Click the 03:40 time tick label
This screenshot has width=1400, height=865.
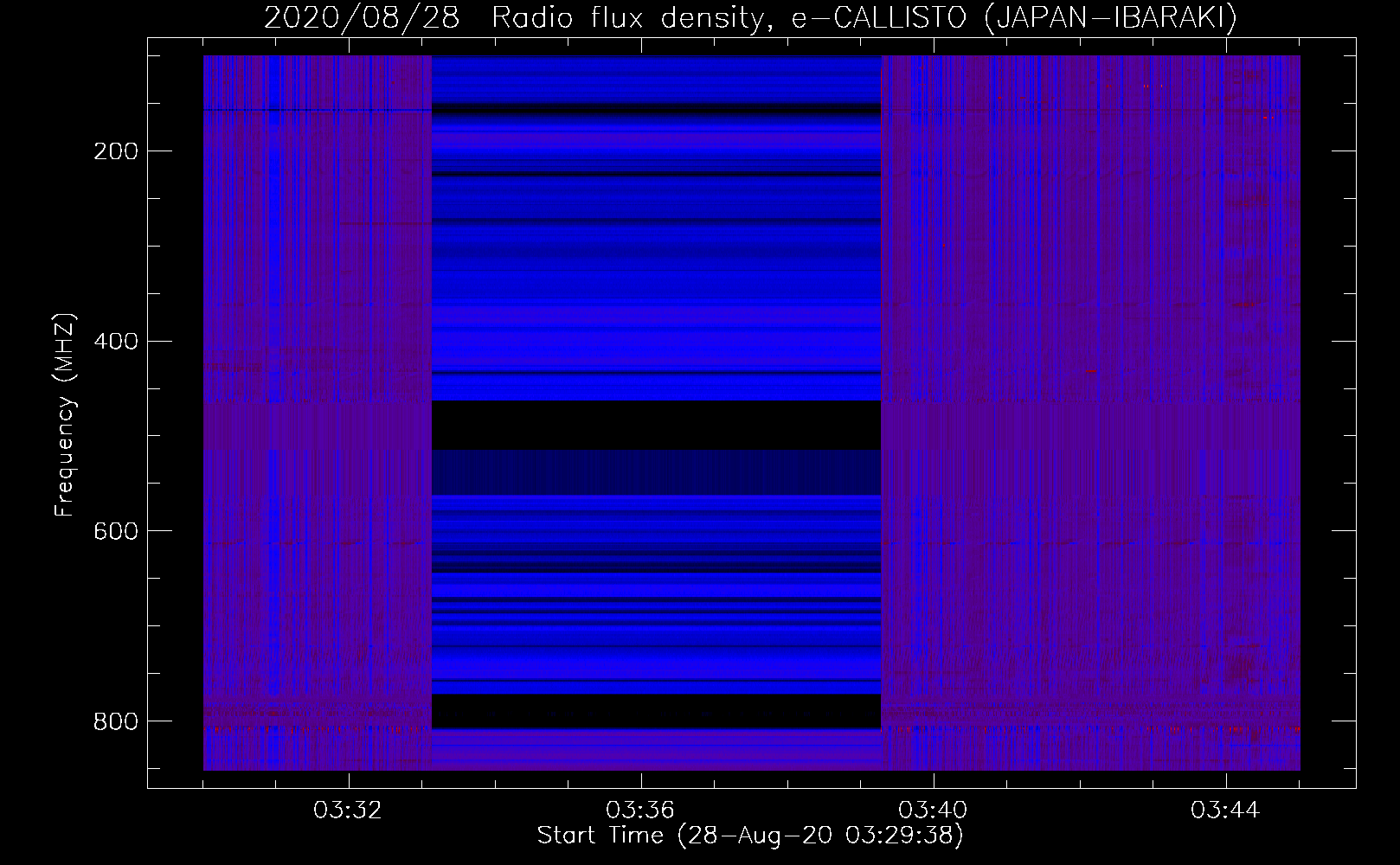(x=933, y=811)
